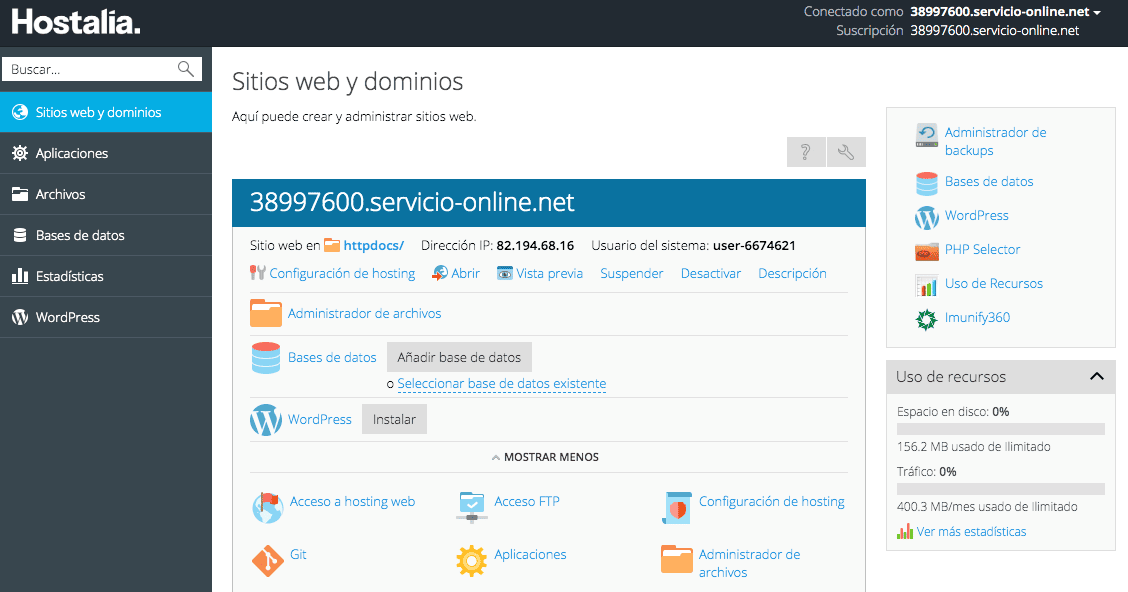The image size is (1128, 592).
Task: Collapse the Uso de recursos panel
Action: tap(1096, 376)
